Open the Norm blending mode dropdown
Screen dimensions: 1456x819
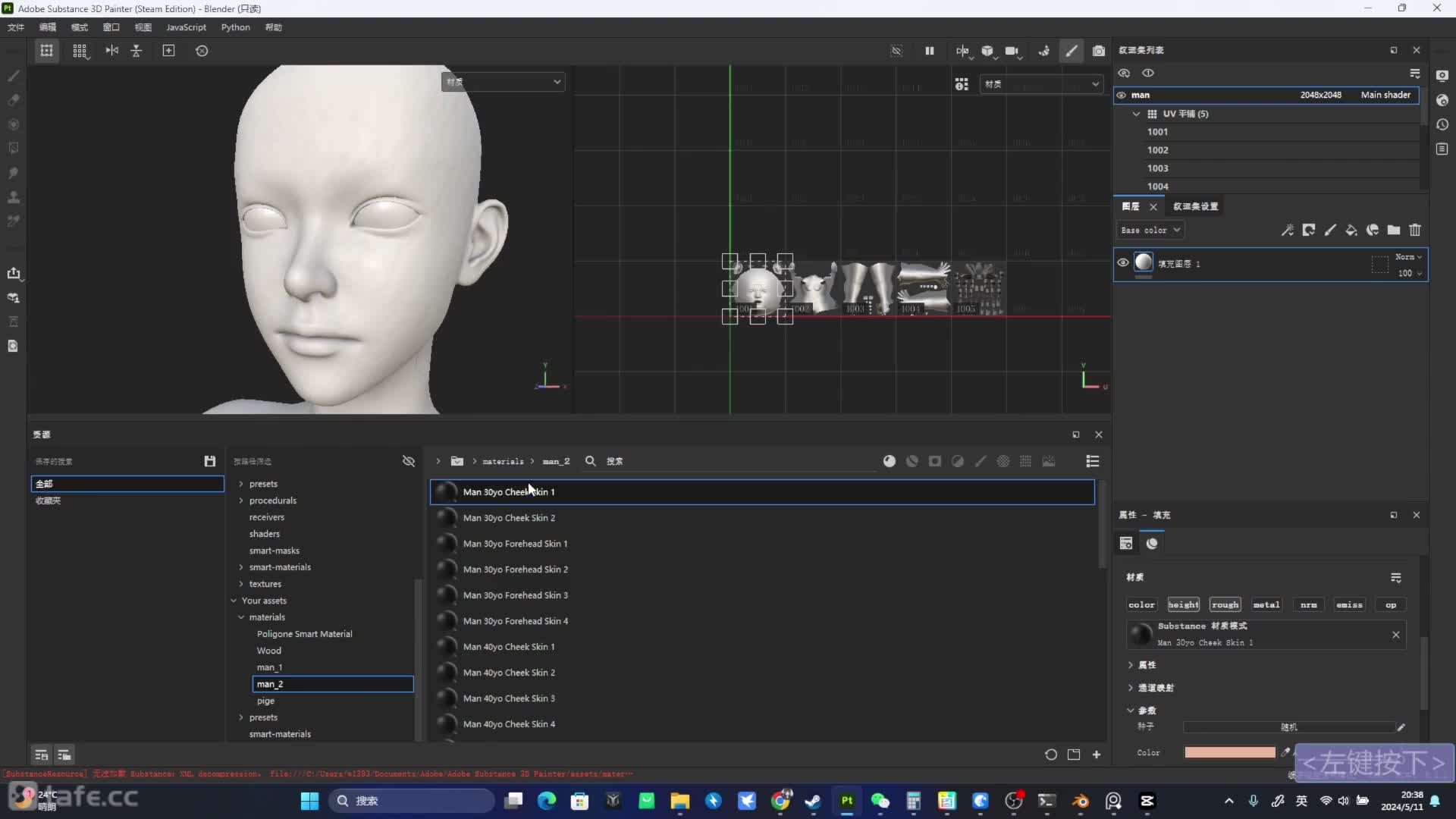tap(1408, 257)
